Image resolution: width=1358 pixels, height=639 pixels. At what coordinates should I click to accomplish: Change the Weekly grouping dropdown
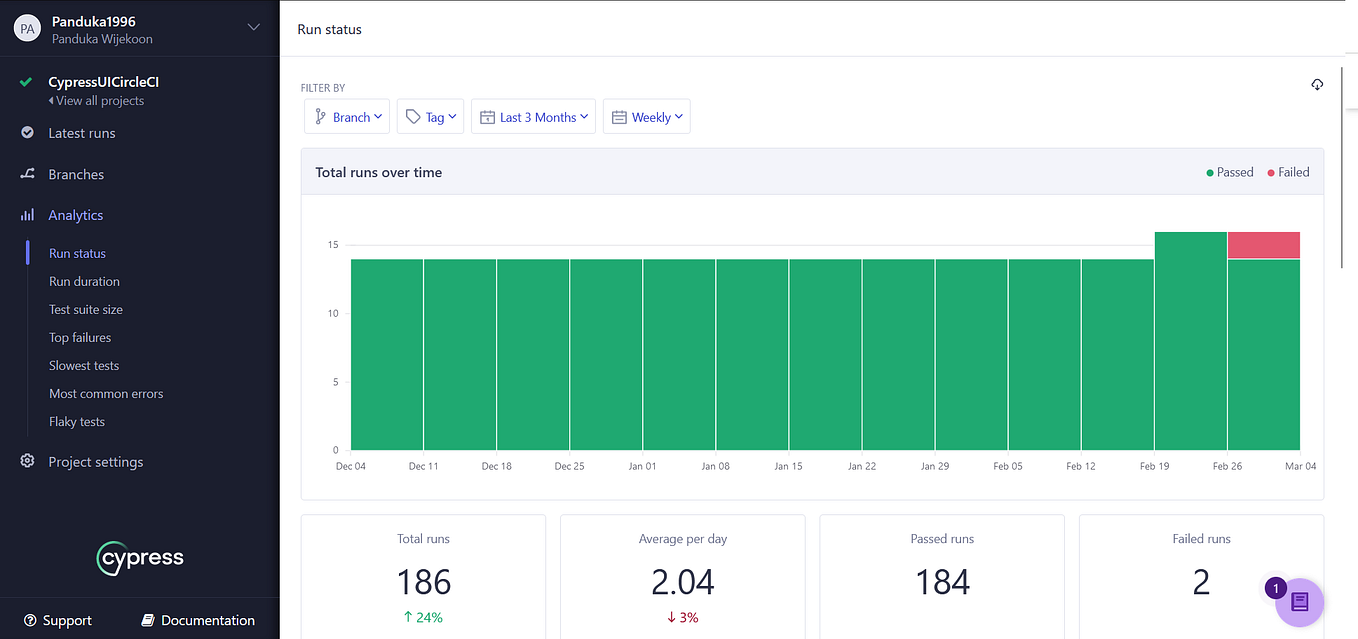[646, 116]
